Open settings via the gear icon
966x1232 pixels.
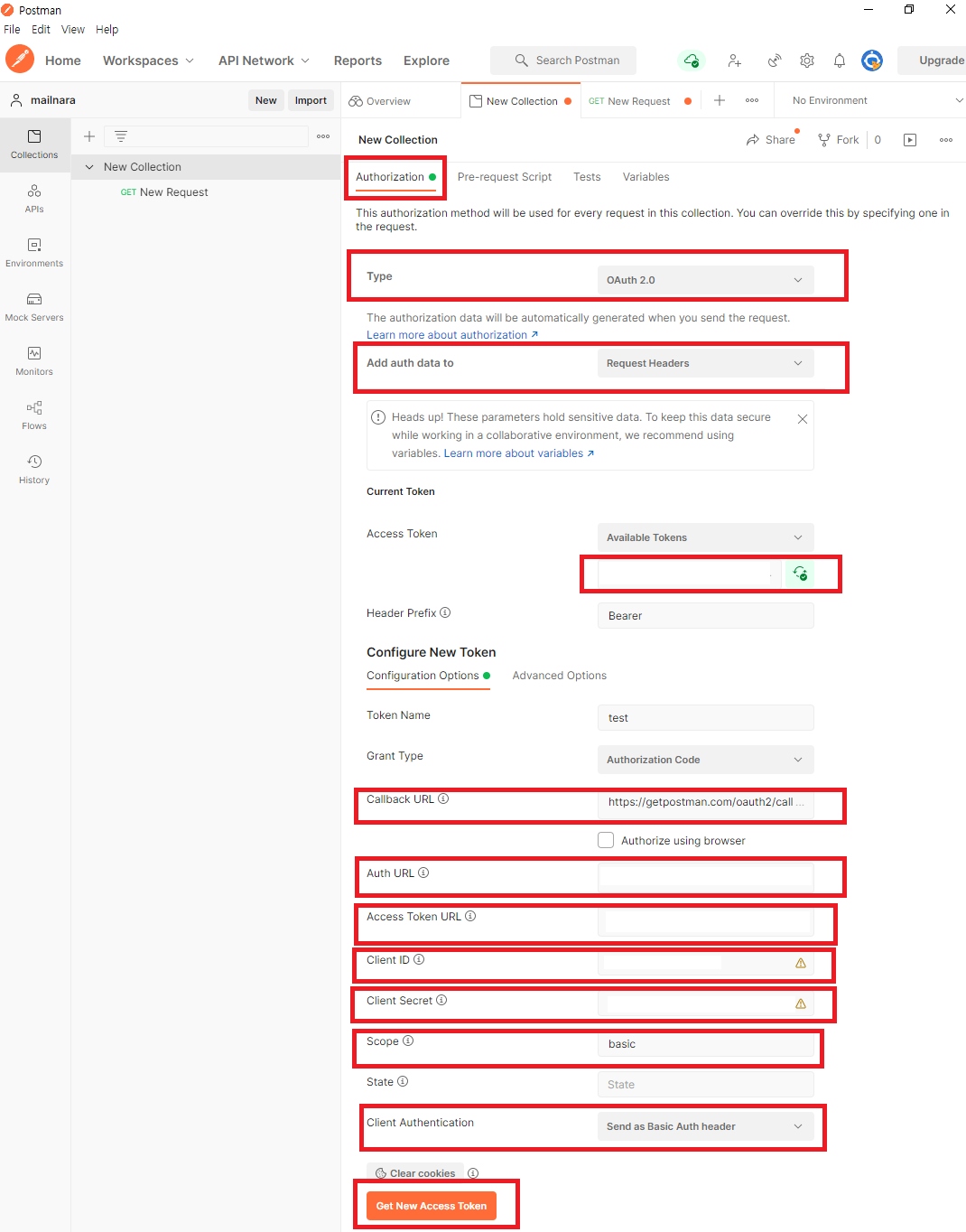807,61
